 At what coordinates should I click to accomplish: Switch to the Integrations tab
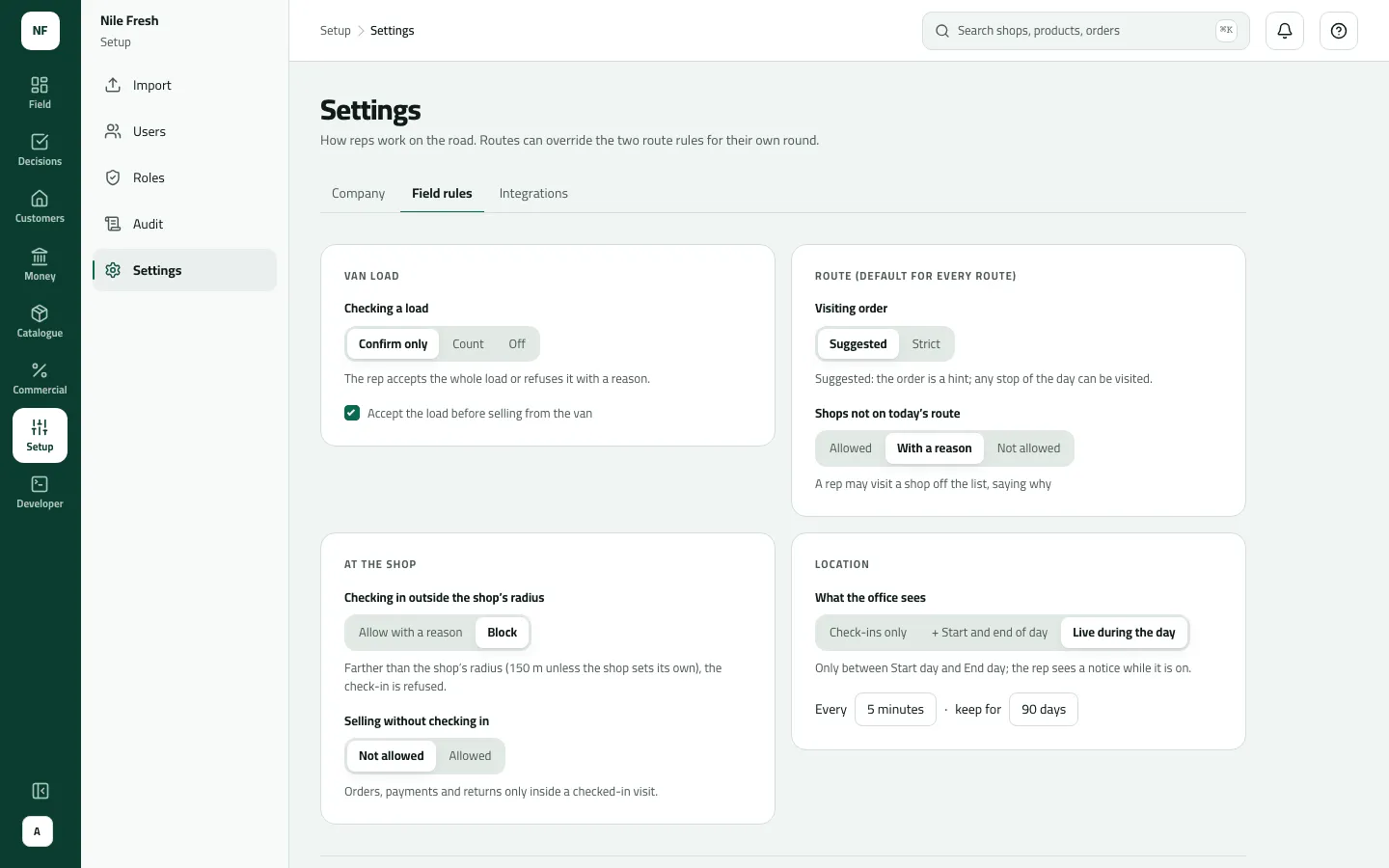click(533, 194)
